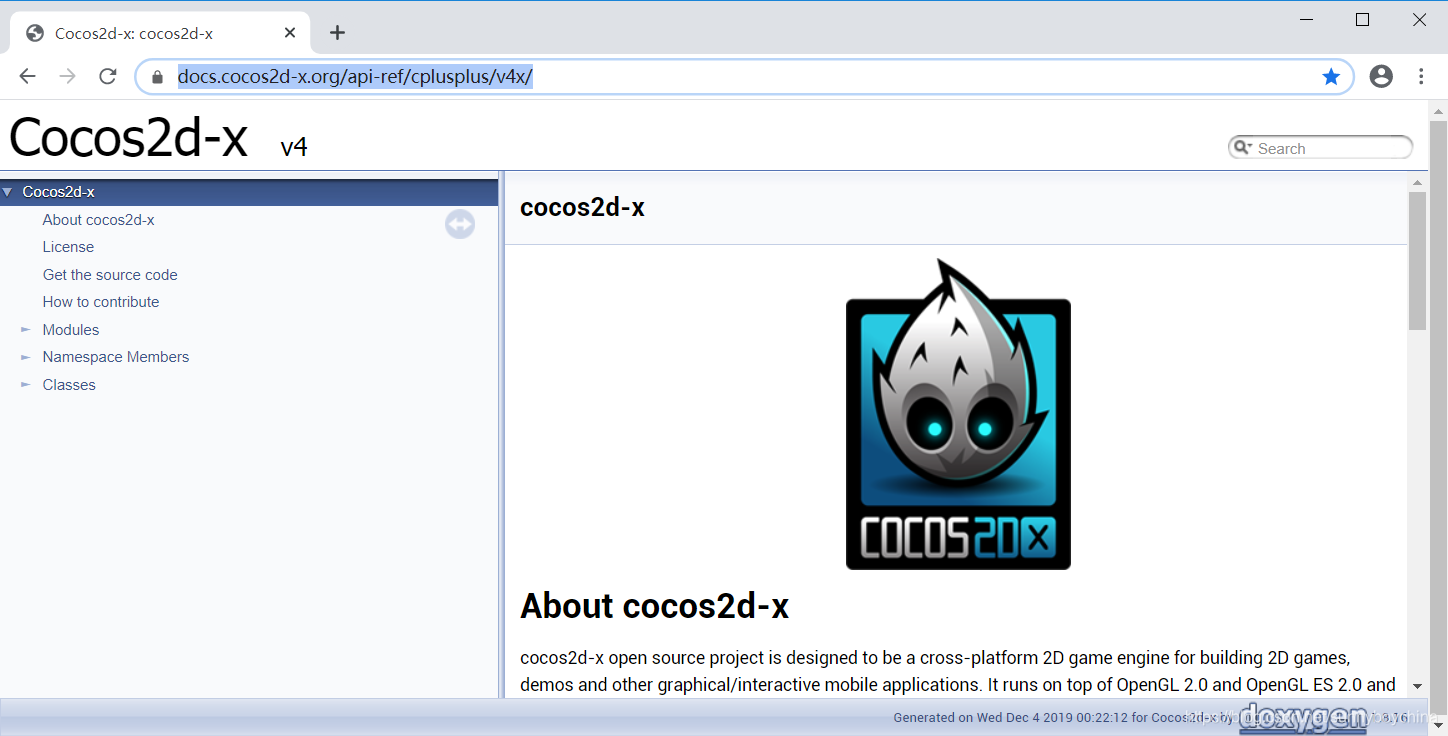Image resolution: width=1448 pixels, height=736 pixels.
Task: Collapse the Cocos2d-x root tree node
Action: pos(8,192)
